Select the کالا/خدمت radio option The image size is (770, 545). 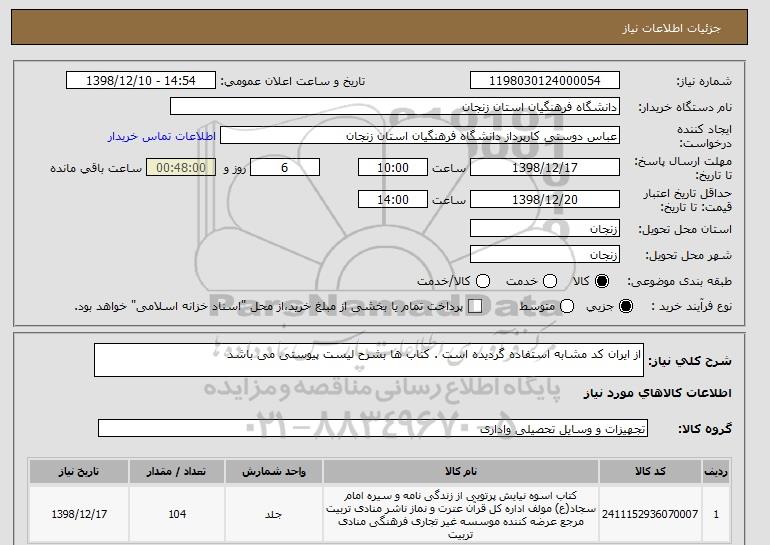(x=483, y=281)
